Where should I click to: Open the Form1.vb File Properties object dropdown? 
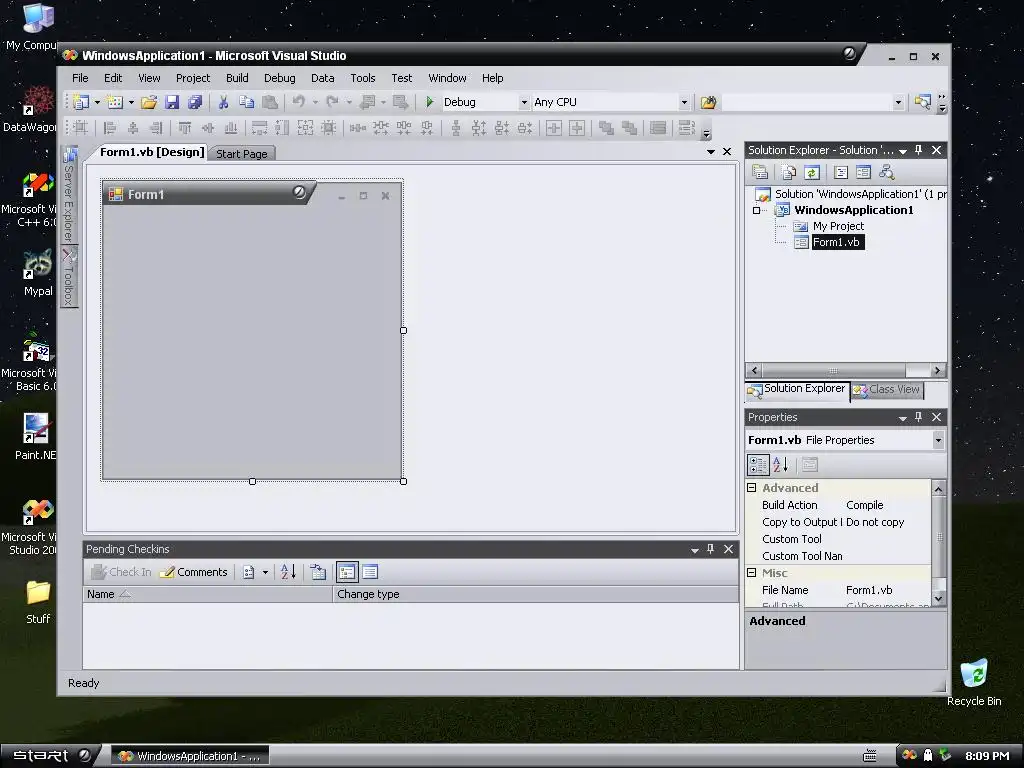938,440
